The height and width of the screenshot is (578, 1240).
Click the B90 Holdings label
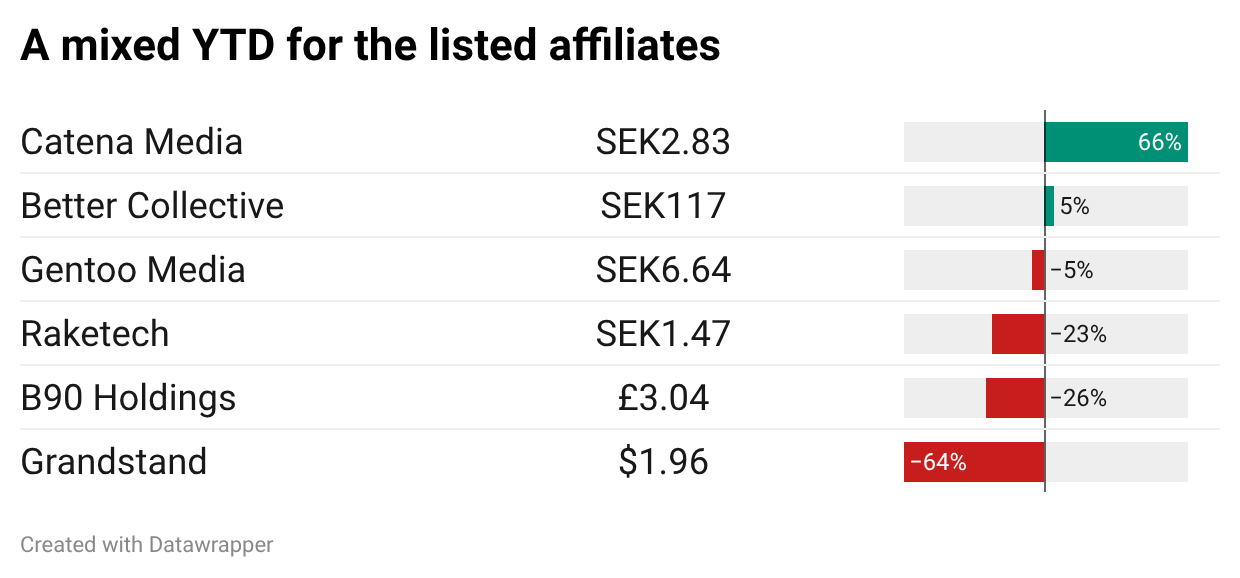click(128, 398)
